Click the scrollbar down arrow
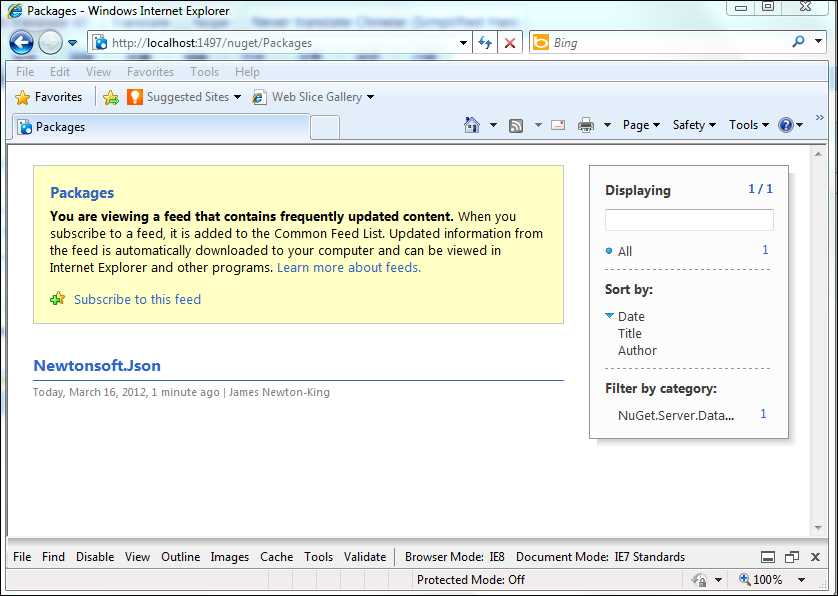Screen dimensions: 838x596 [x=818, y=528]
